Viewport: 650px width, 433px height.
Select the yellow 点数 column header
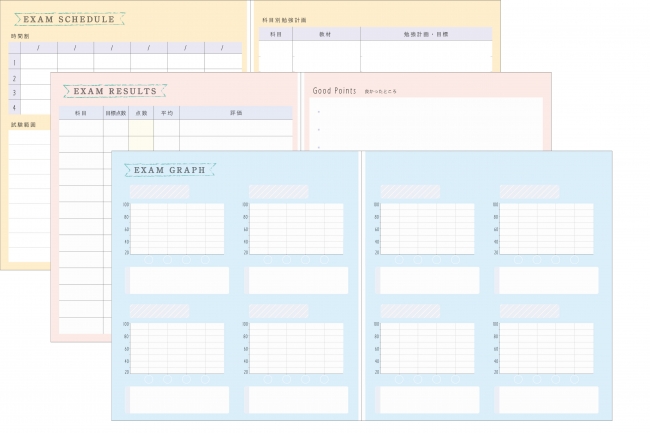tap(141, 114)
